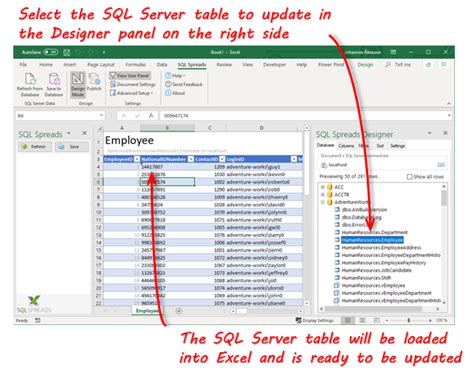
Task: Collapse the AdventureWorks database node
Action: [323, 202]
